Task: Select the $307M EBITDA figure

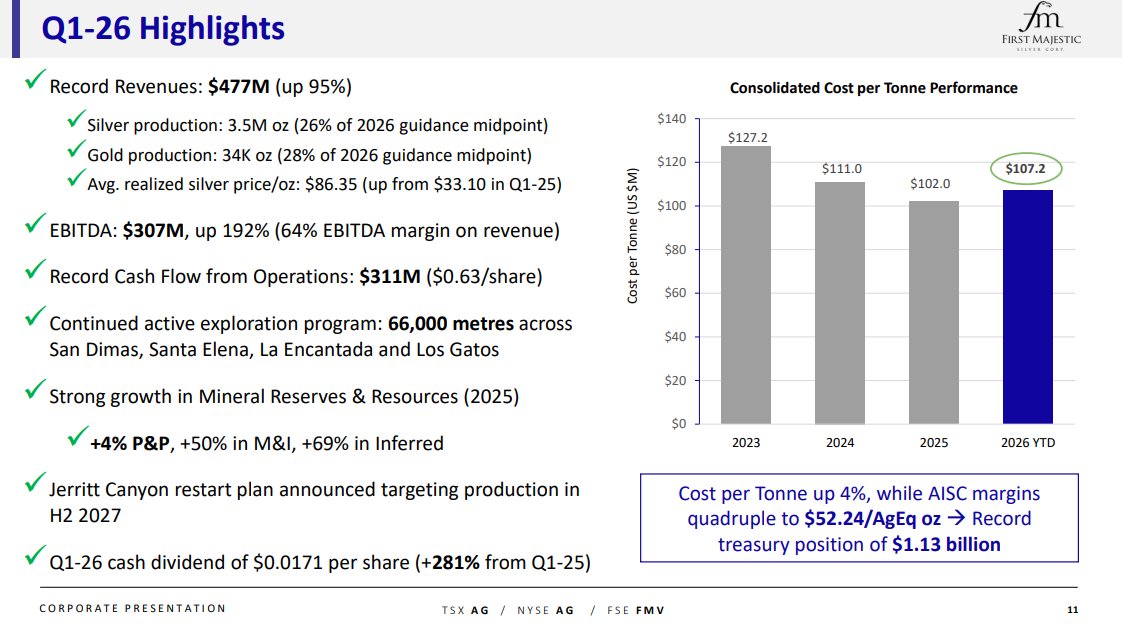Action: pos(153,230)
